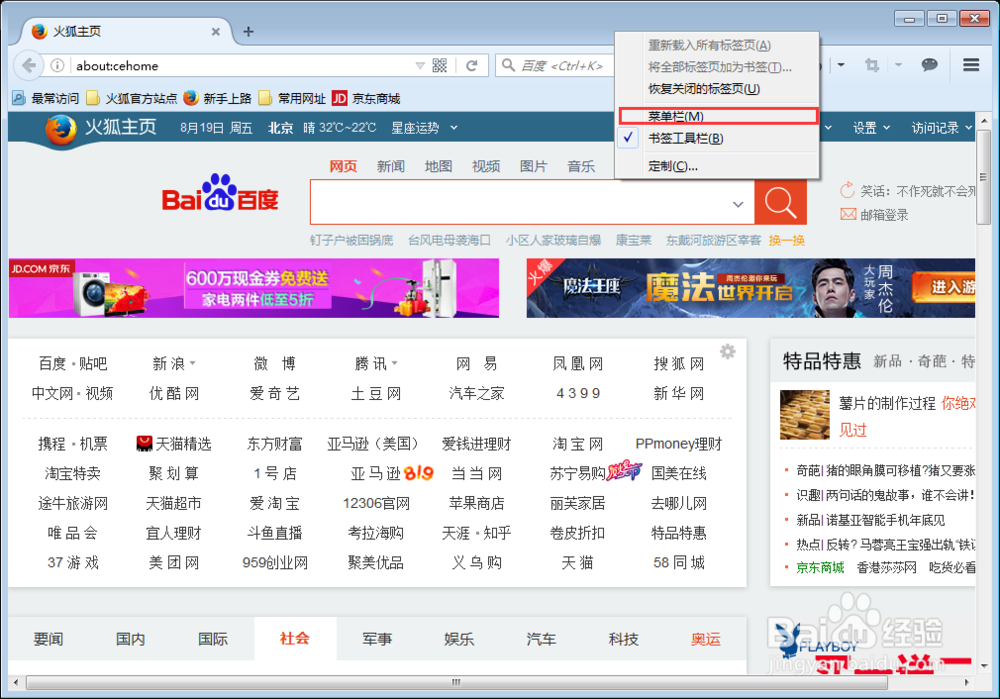Open the hamburger menu icon

click(971, 65)
